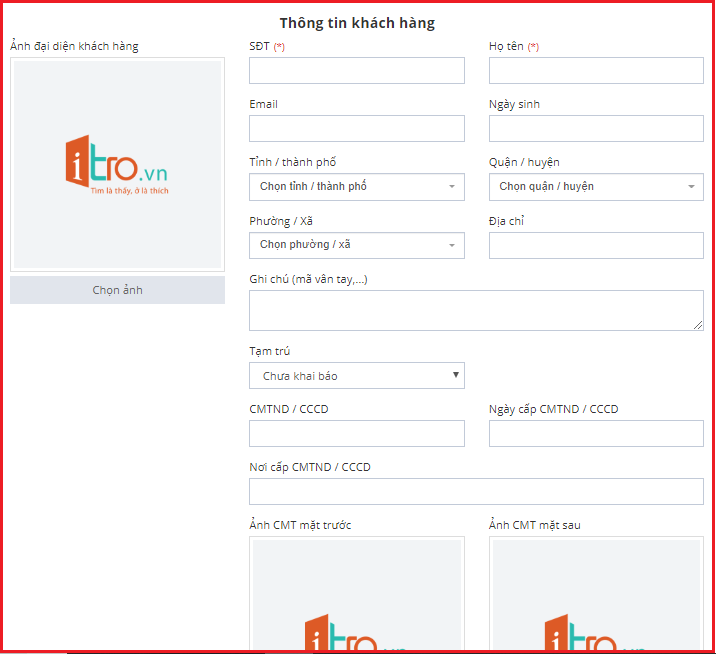This screenshot has width=716, height=654.
Task: Select the Ngày sinh date field
Action: click(x=596, y=129)
